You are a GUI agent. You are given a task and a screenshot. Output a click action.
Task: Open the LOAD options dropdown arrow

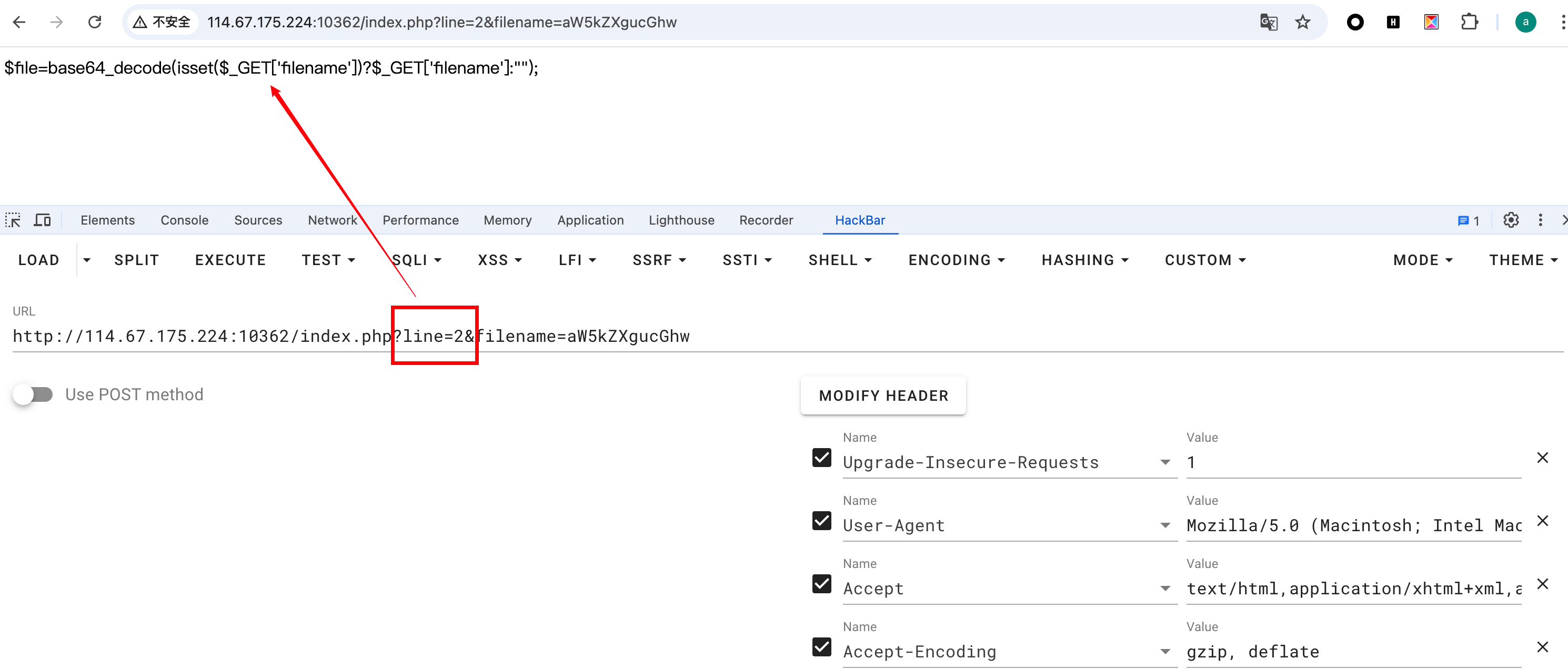pyautogui.click(x=87, y=260)
